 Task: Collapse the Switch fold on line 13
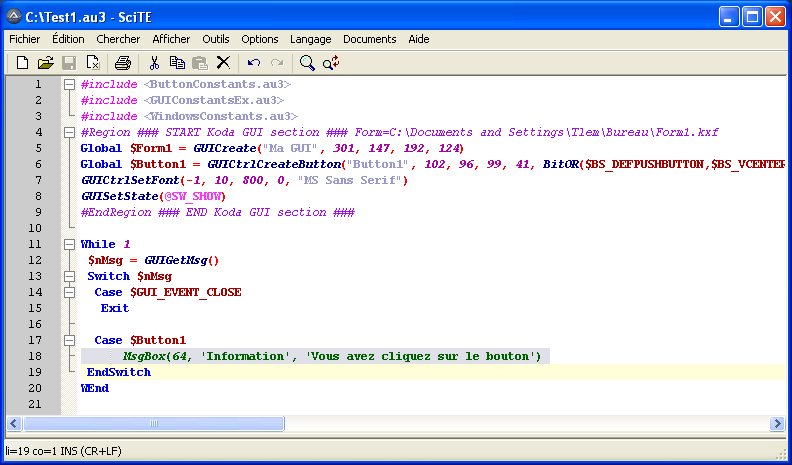tap(69, 276)
